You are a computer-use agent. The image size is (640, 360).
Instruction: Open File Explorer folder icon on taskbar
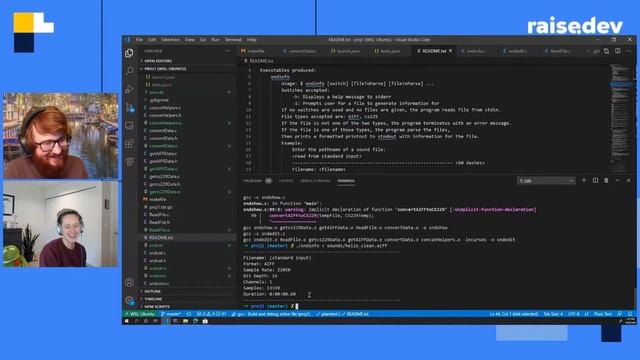coord(185,321)
